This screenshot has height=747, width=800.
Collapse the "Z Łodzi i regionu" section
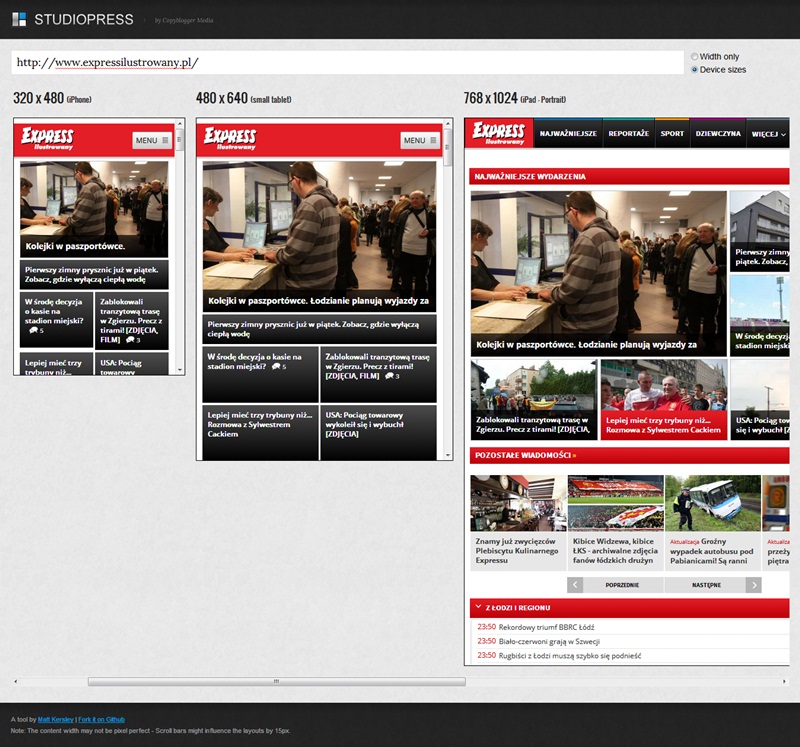tap(477, 607)
